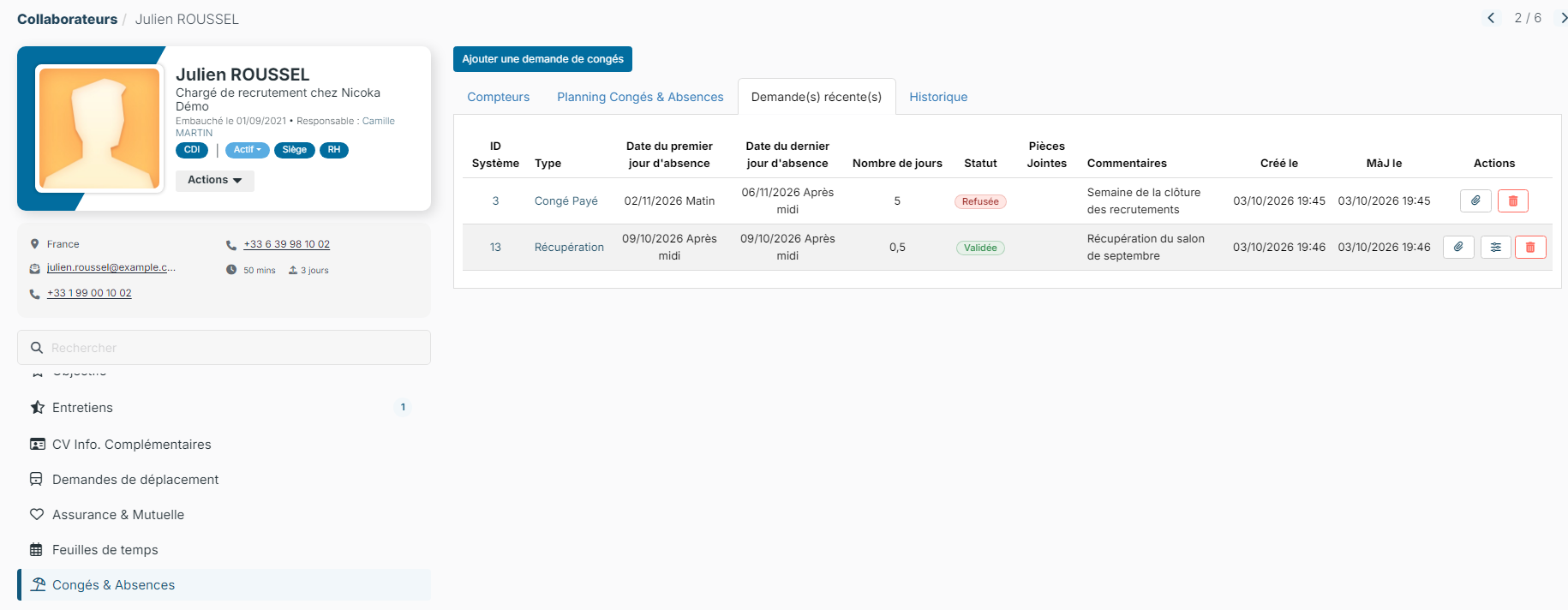Click the Entretiens count badge "1"

(x=403, y=408)
